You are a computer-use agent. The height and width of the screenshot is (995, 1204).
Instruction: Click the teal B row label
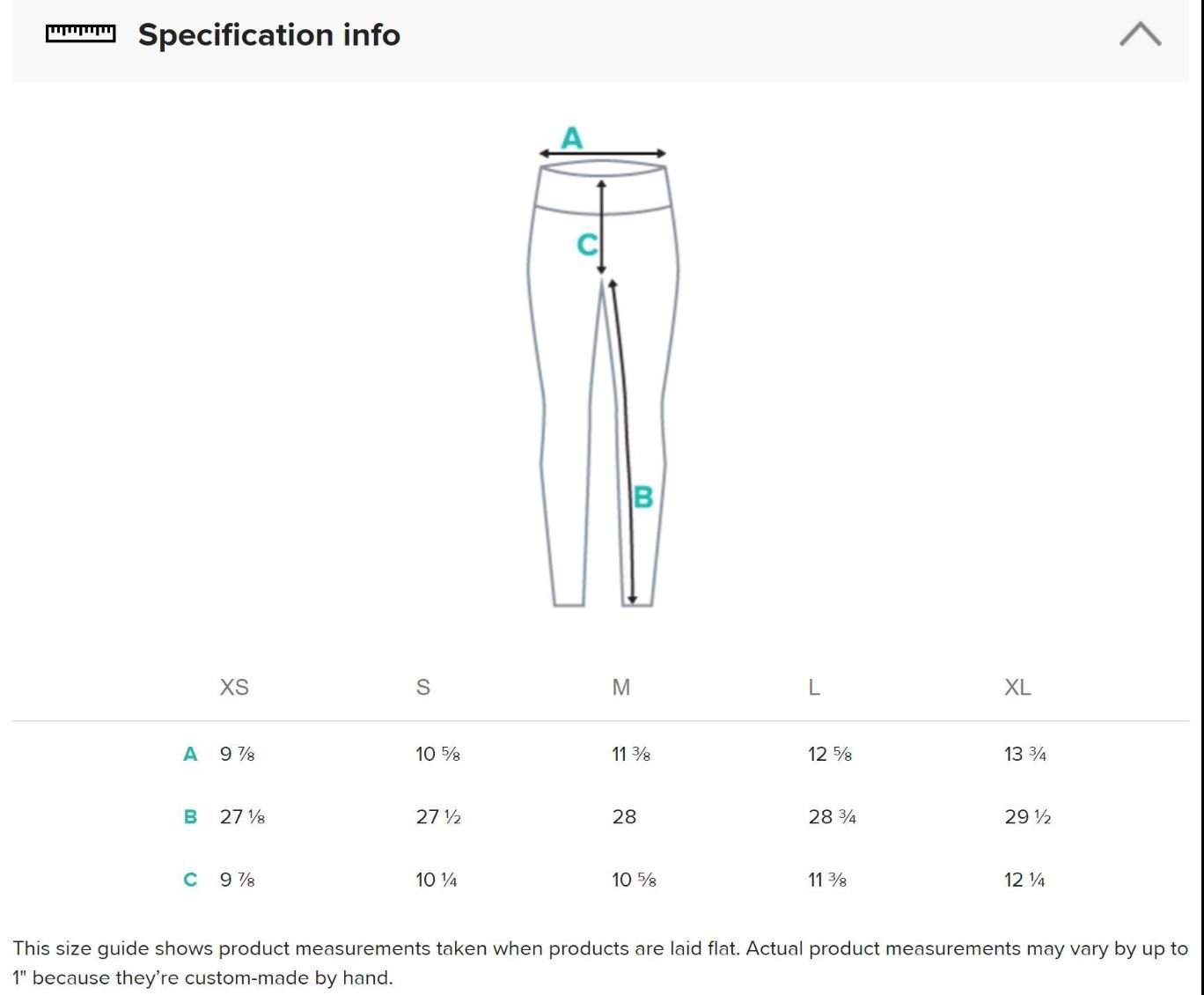pyautogui.click(x=190, y=817)
